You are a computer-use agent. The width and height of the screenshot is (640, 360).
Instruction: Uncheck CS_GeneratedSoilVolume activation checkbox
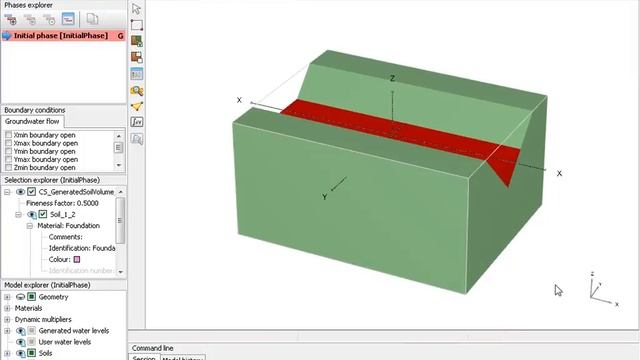pyautogui.click(x=31, y=192)
